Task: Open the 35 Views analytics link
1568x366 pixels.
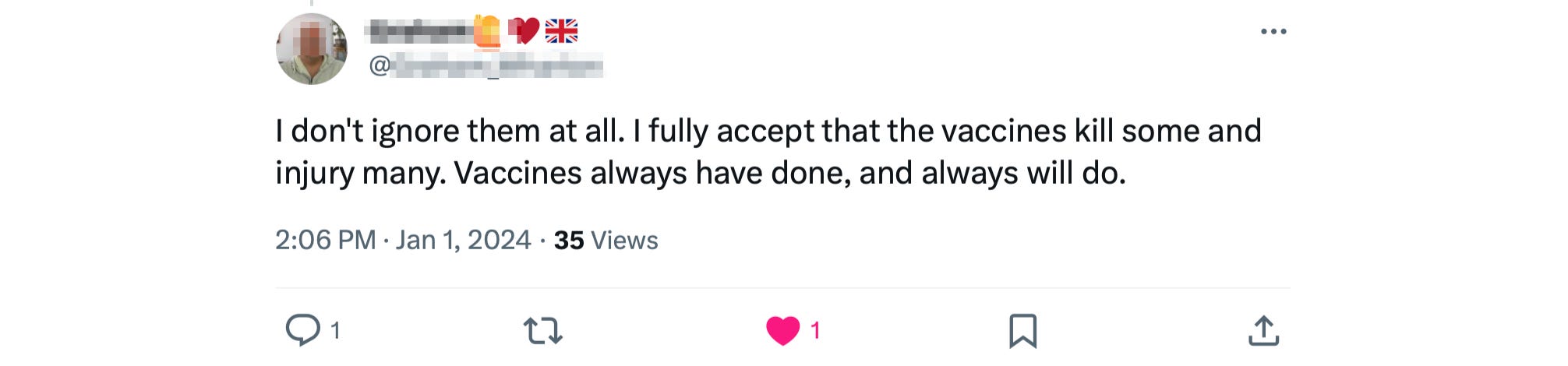Action: pos(606,240)
